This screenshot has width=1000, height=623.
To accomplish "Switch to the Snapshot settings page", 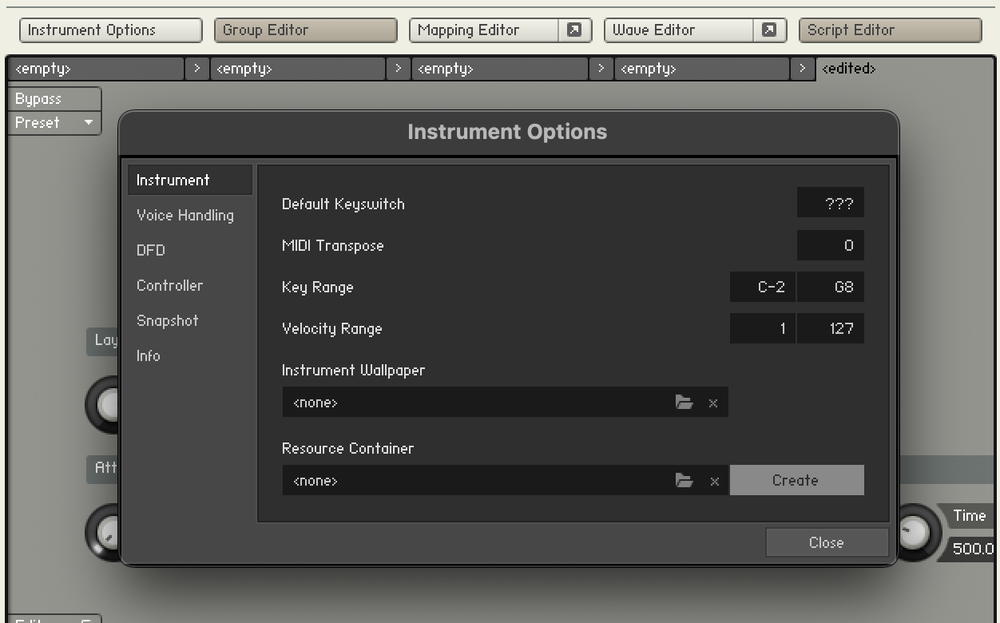I will 167,320.
